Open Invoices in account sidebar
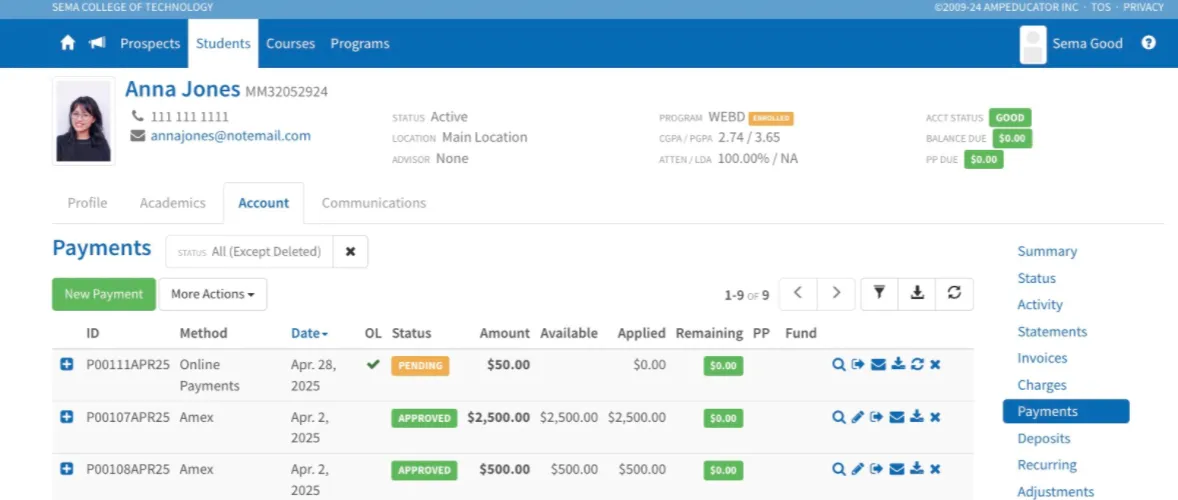The image size is (1178, 500). click(1042, 358)
